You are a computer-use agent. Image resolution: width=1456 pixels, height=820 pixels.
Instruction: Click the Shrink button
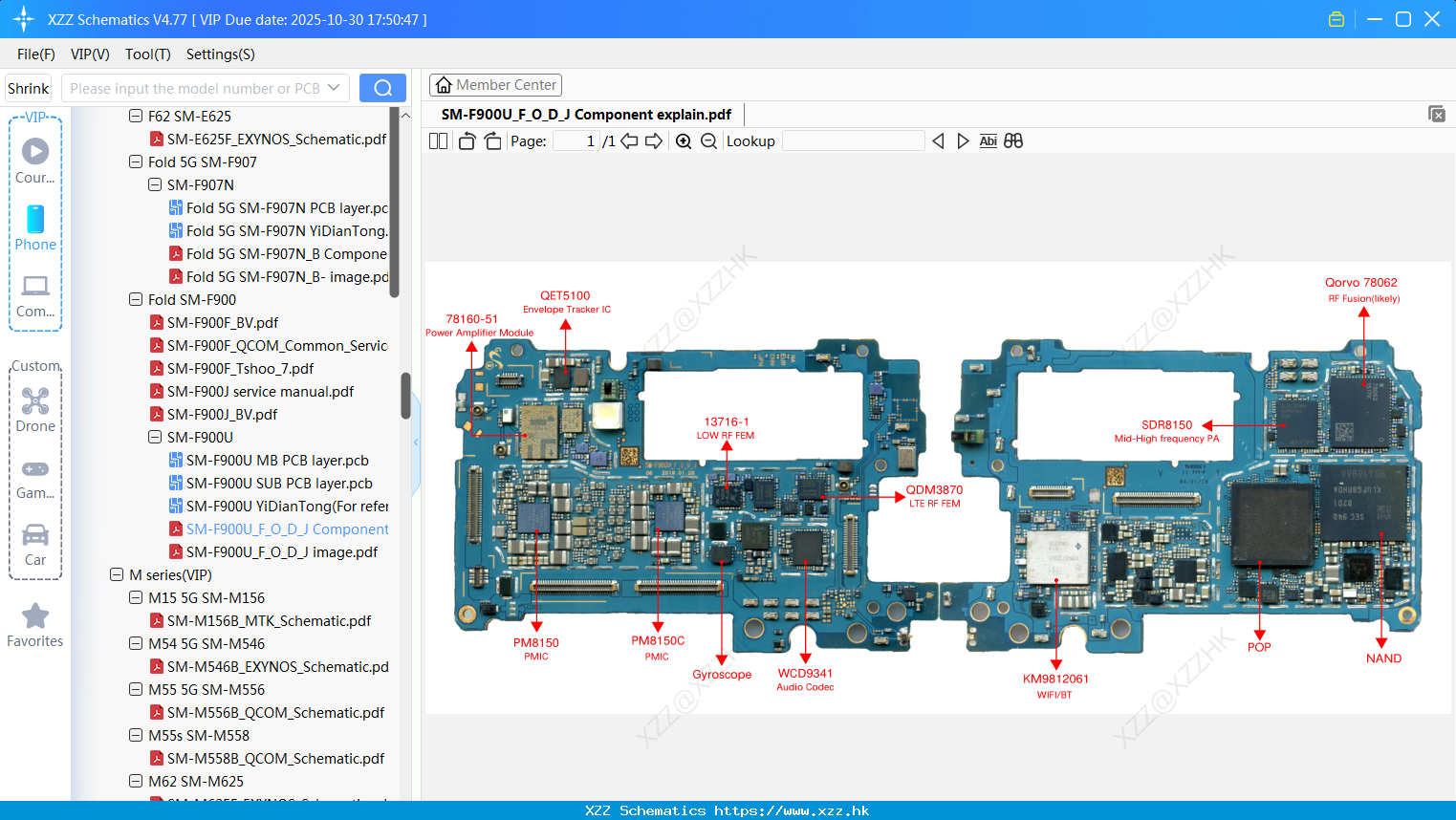[x=28, y=88]
